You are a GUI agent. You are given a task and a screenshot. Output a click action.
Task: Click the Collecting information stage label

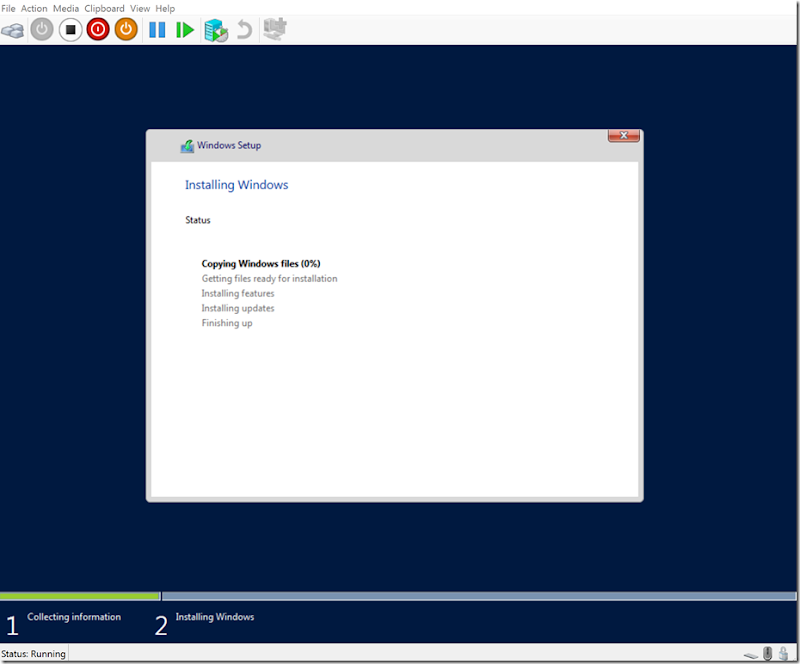(x=74, y=617)
